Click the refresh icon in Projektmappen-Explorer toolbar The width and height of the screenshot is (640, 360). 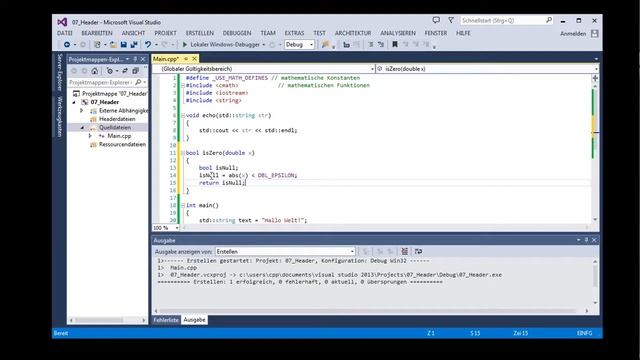click(125, 71)
